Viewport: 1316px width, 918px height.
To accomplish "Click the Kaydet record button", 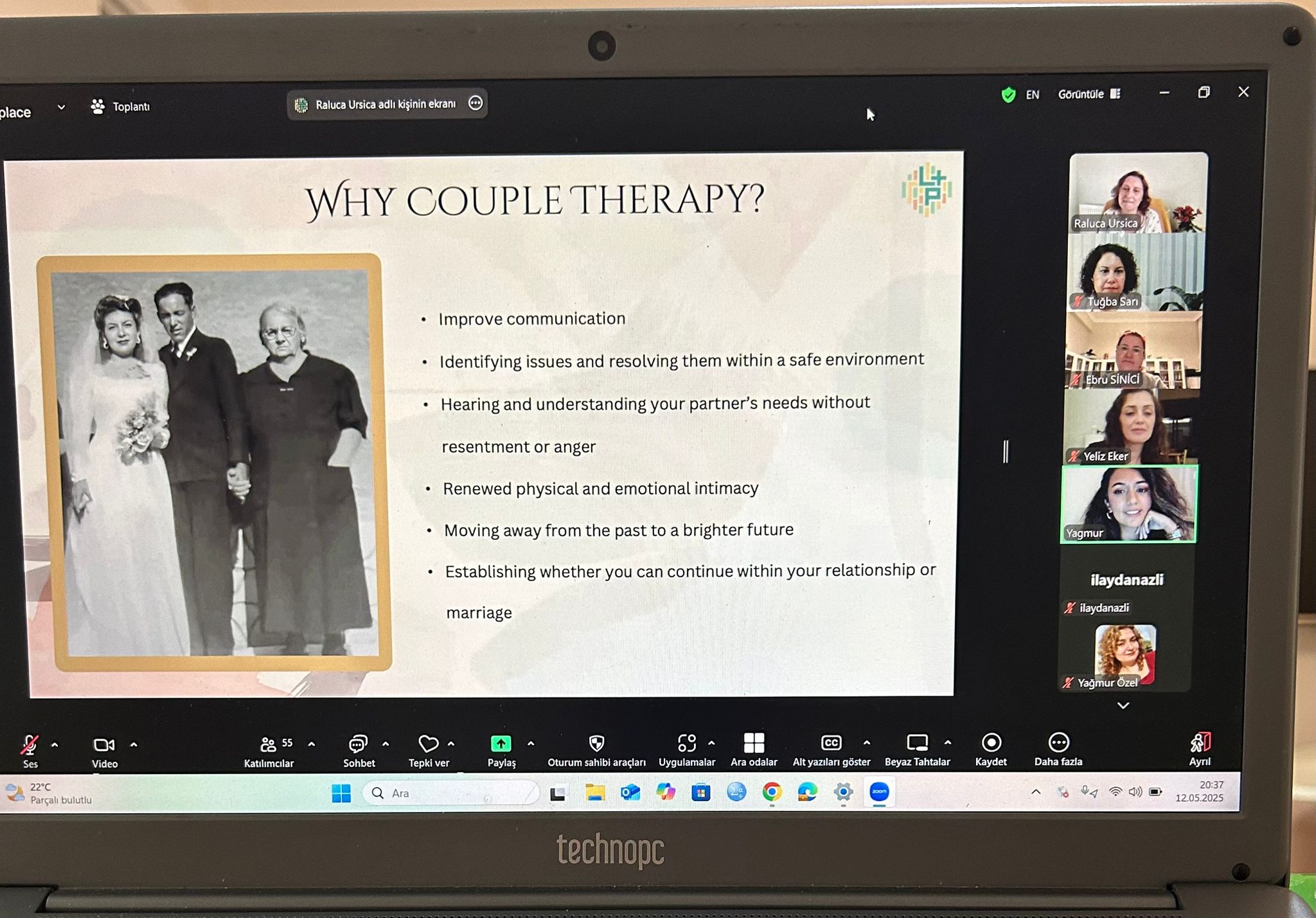I will pos(991,743).
